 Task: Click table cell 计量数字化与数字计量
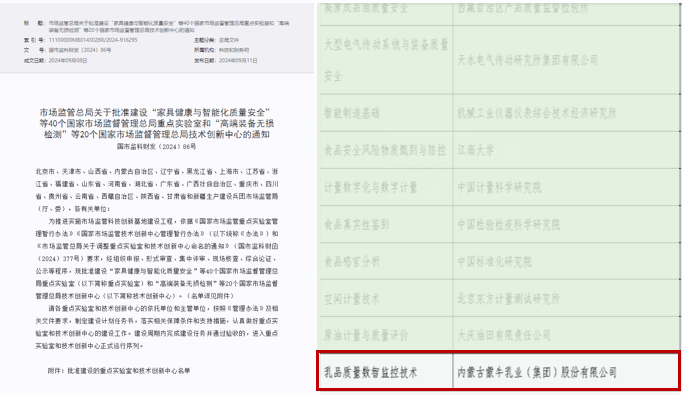click(386, 187)
